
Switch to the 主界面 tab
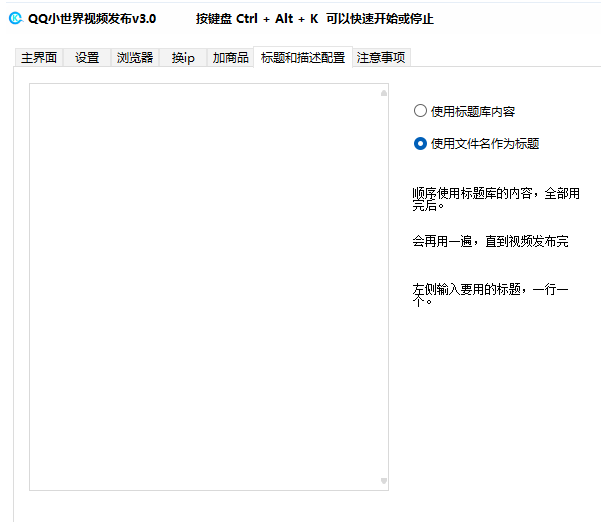click(x=39, y=58)
